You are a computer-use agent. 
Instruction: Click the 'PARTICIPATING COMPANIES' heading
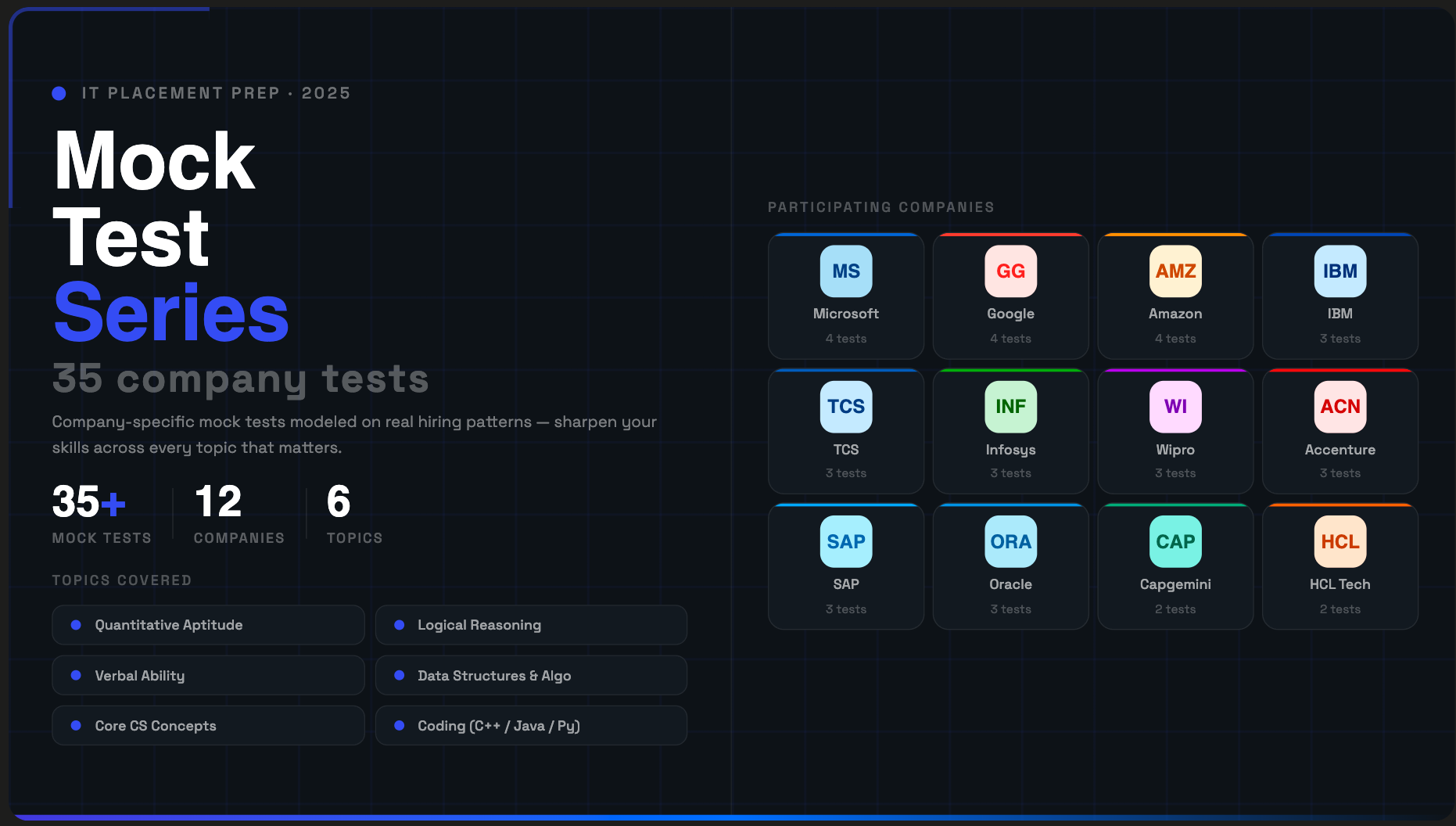click(881, 207)
